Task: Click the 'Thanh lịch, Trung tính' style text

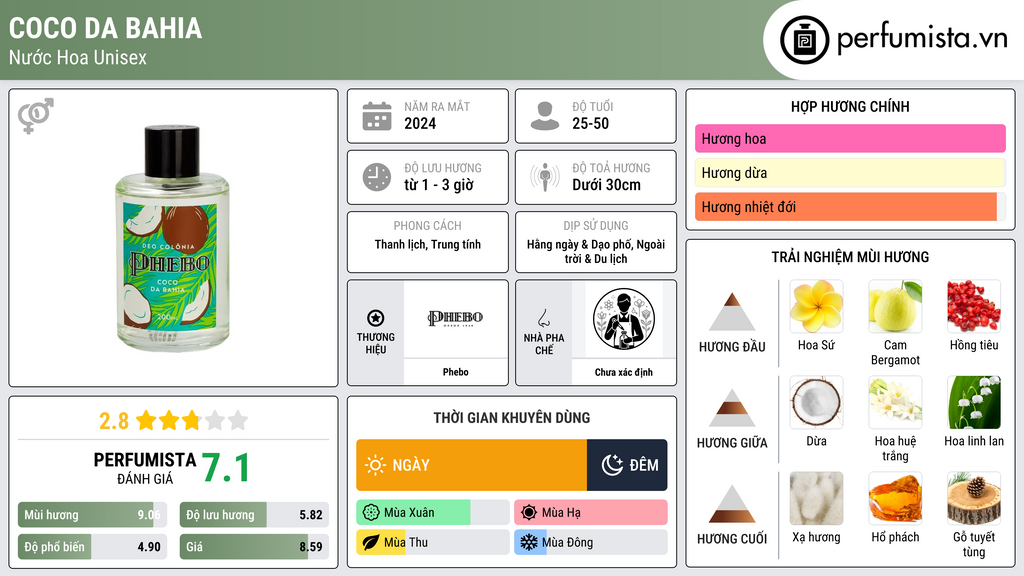Action: click(x=428, y=244)
